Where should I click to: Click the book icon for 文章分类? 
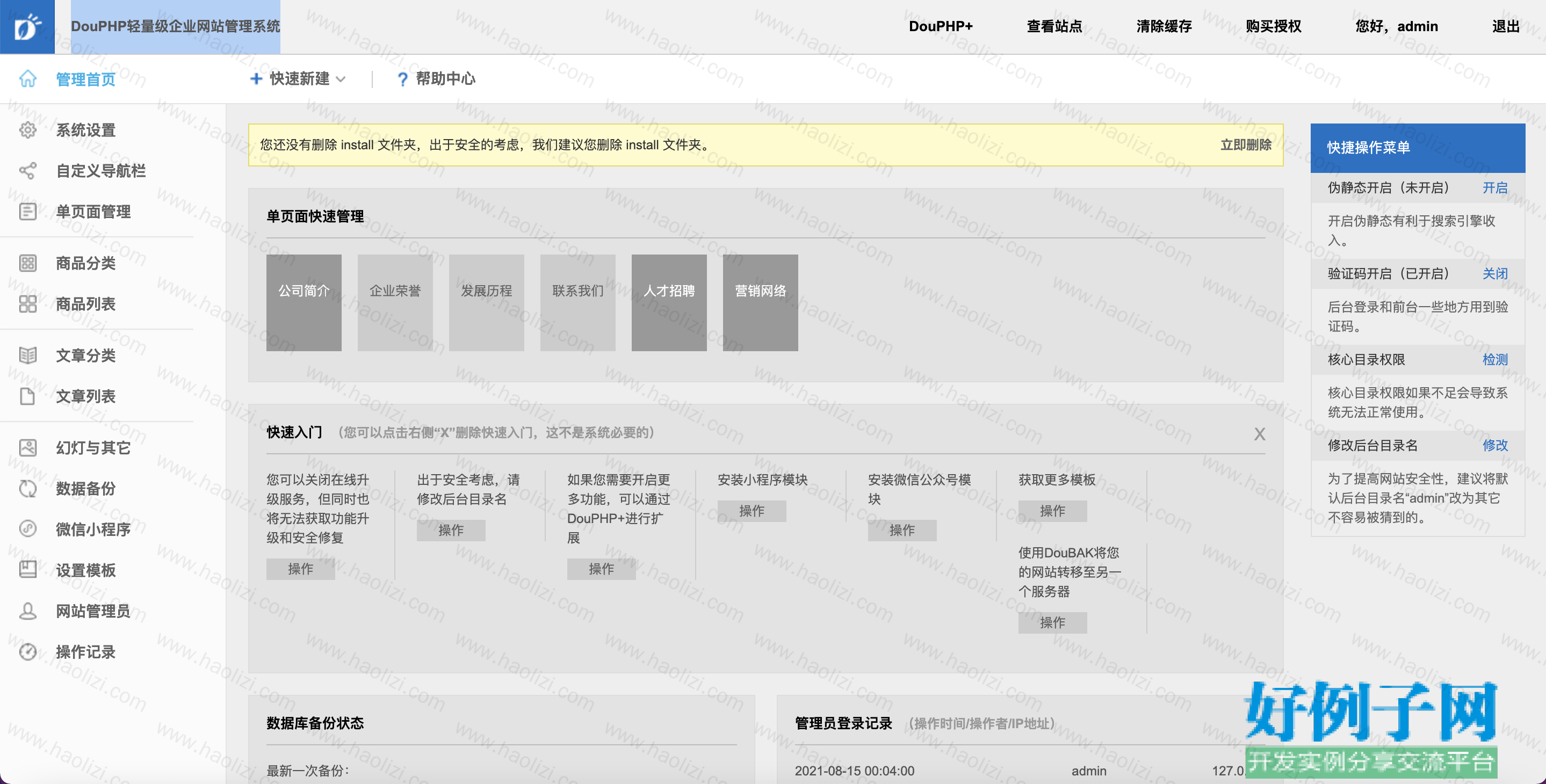click(27, 355)
